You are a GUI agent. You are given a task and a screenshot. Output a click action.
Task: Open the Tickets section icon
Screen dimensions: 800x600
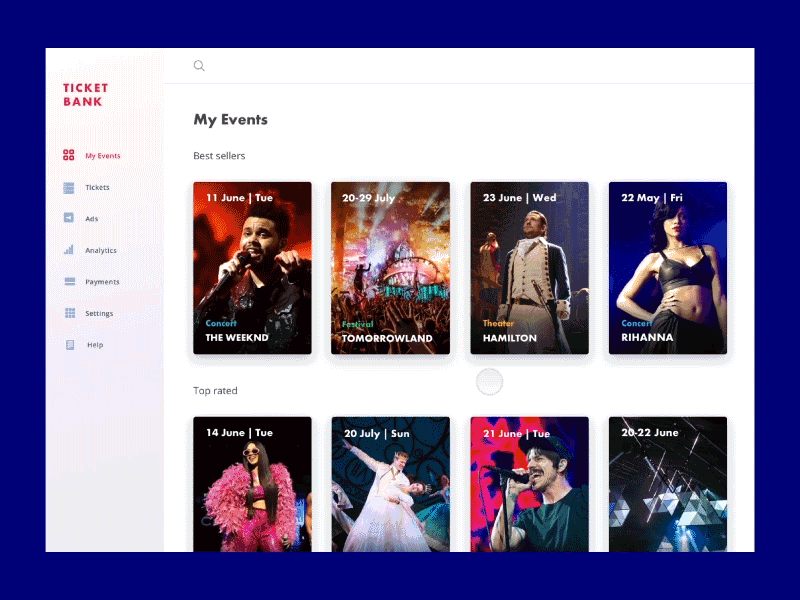[x=68, y=187]
